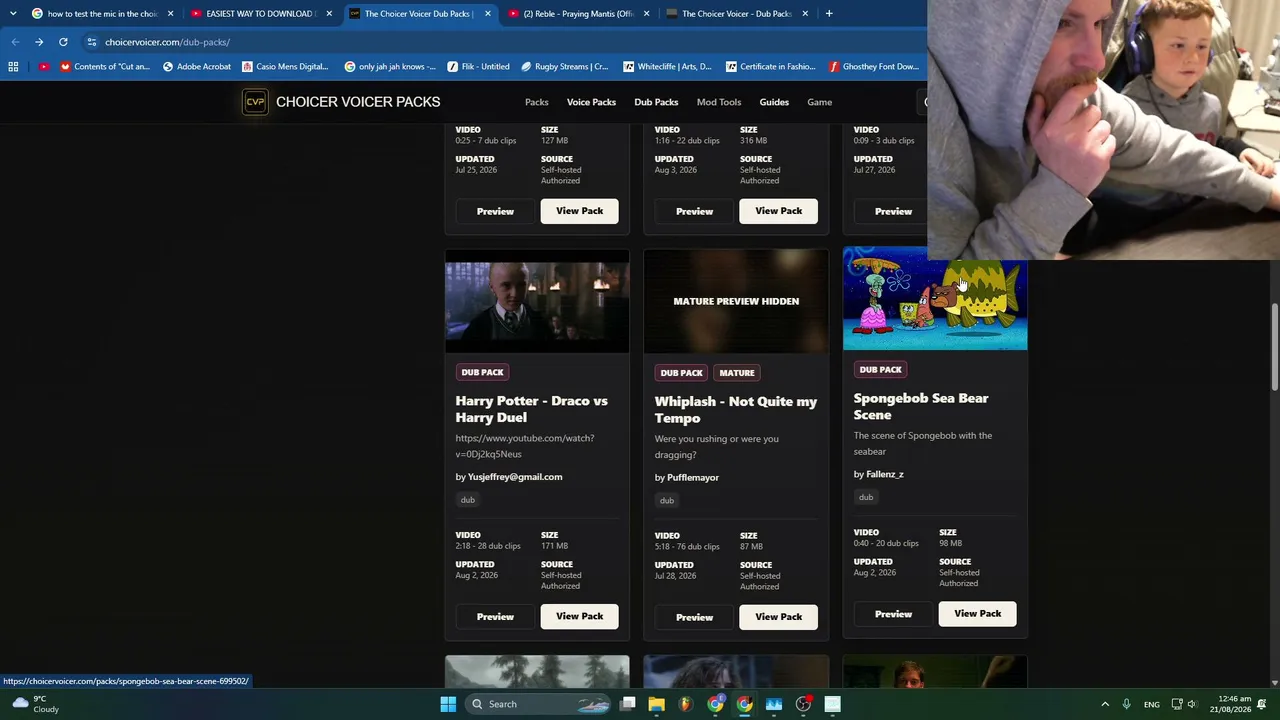Open the bookmarks bar apps grid icon
1280x720 pixels.
click(x=13, y=67)
